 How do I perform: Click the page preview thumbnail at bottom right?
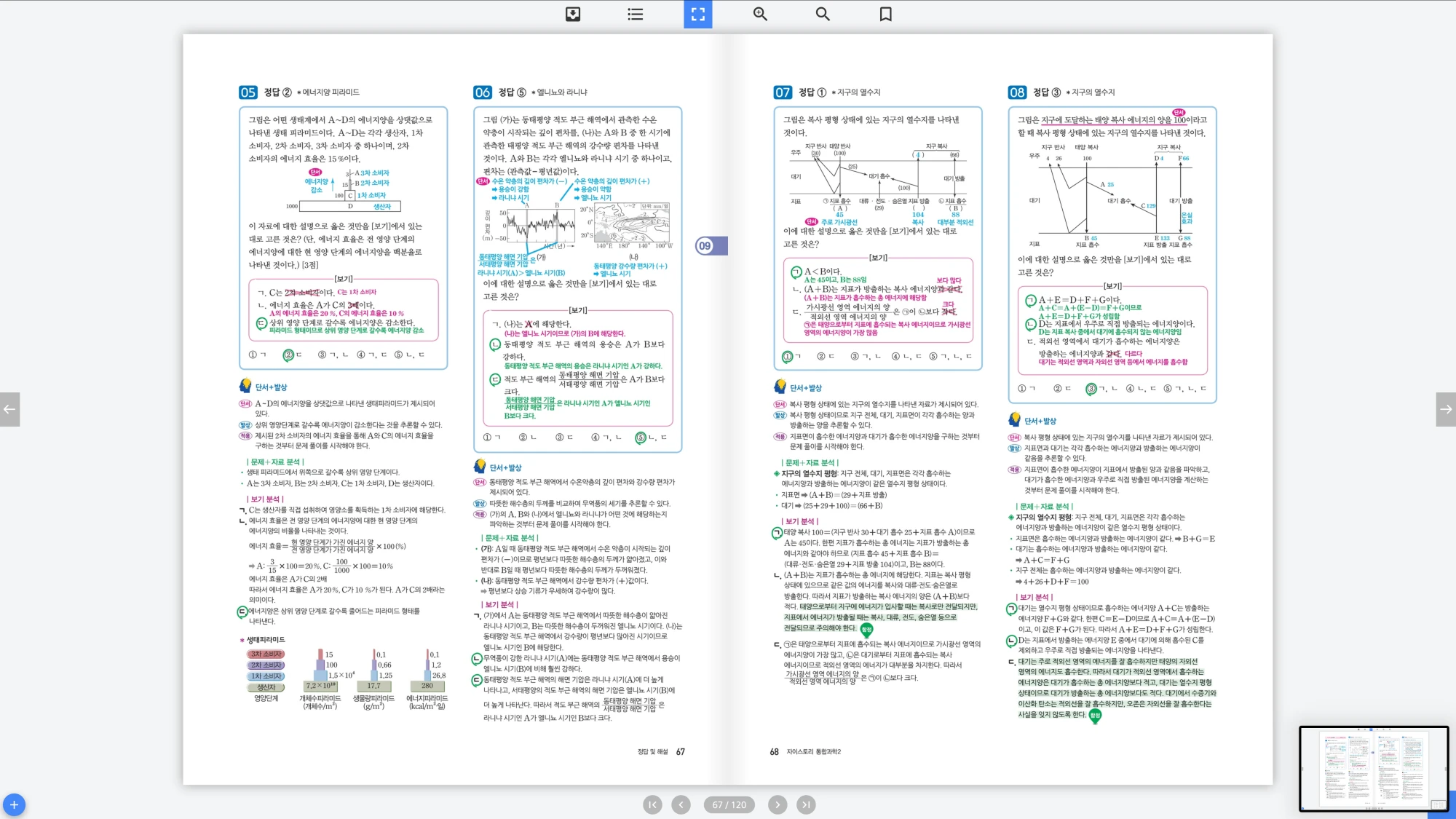[1373, 768]
